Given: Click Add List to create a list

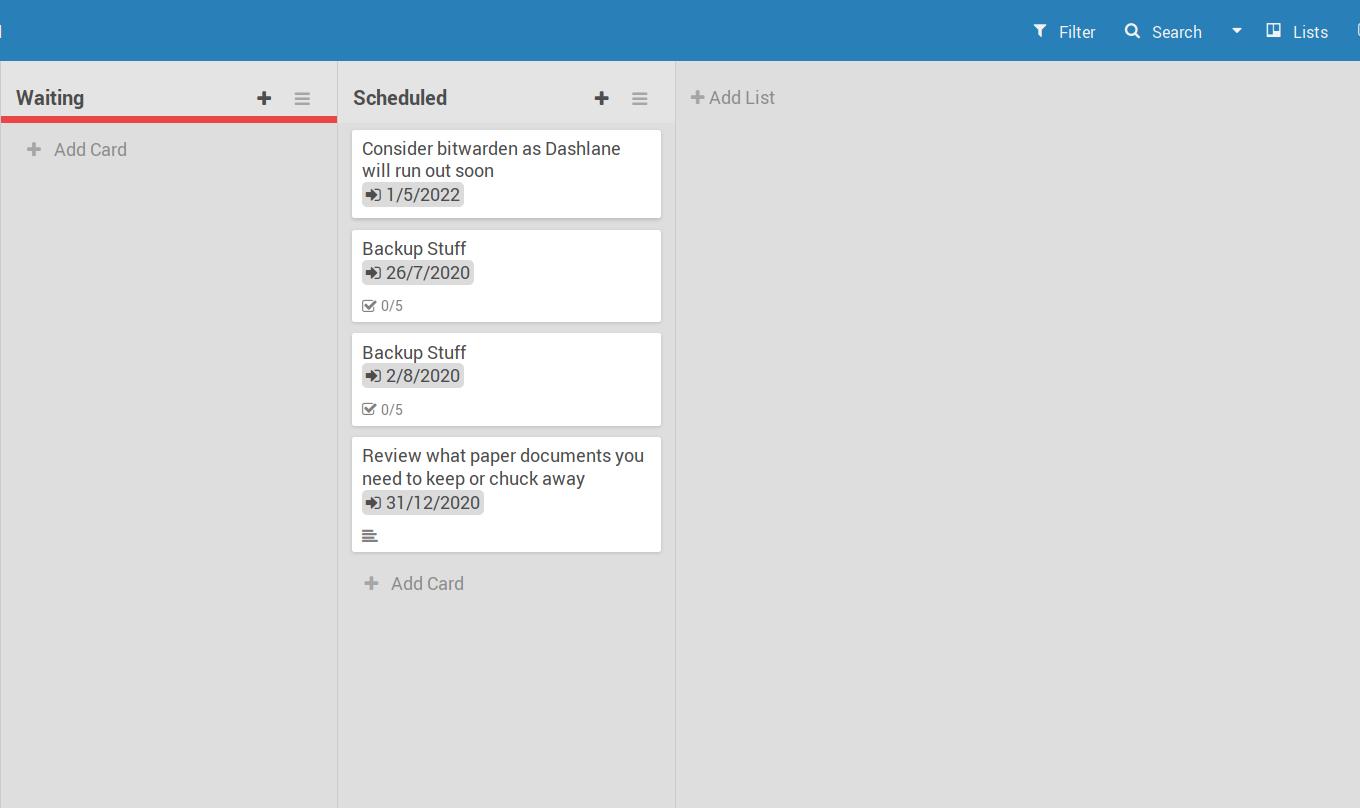Looking at the screenshot, I should pyautogui.click(x=733, y=98).
